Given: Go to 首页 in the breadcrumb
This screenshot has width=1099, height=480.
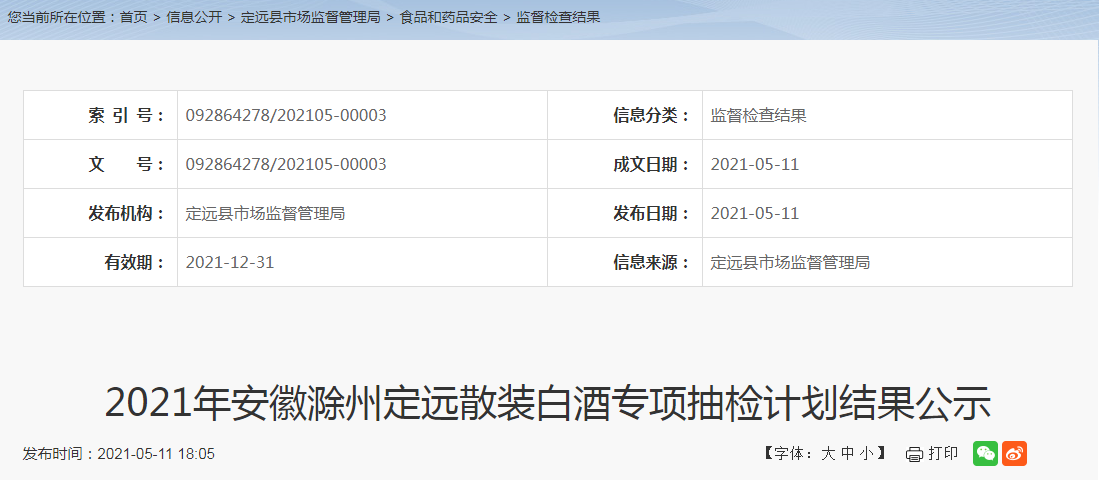Looking at the screenshot, I should click(134, 18).
